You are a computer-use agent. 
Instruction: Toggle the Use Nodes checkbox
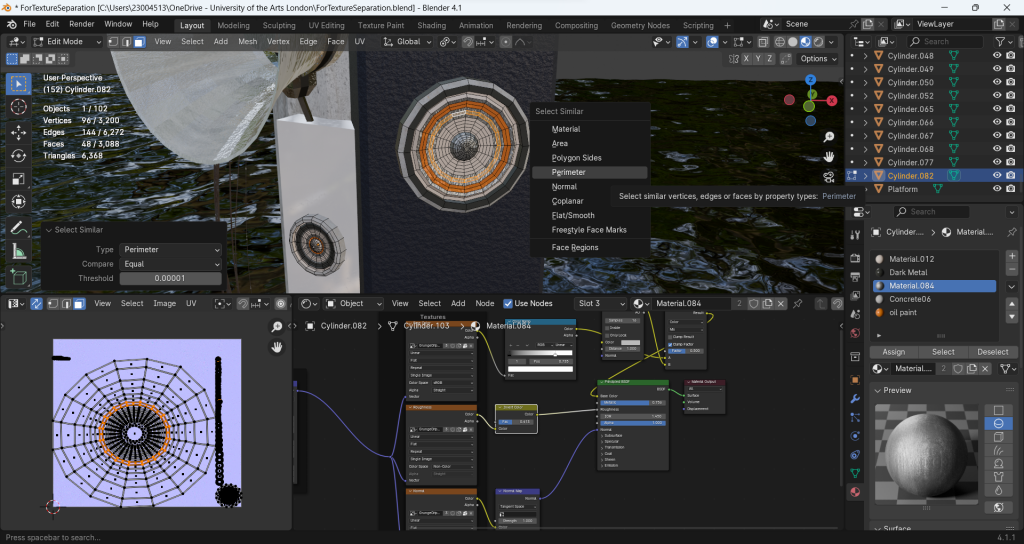click(x=507, y=303)
